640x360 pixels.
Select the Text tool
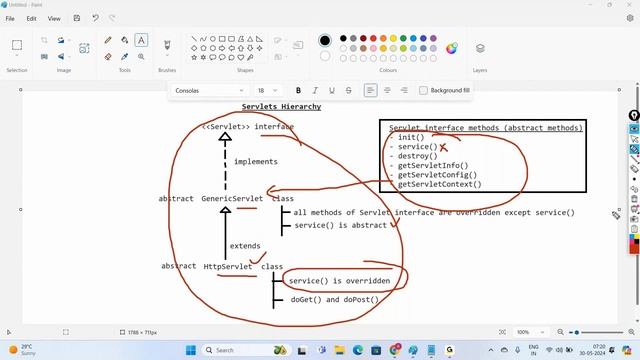[141, 40]
